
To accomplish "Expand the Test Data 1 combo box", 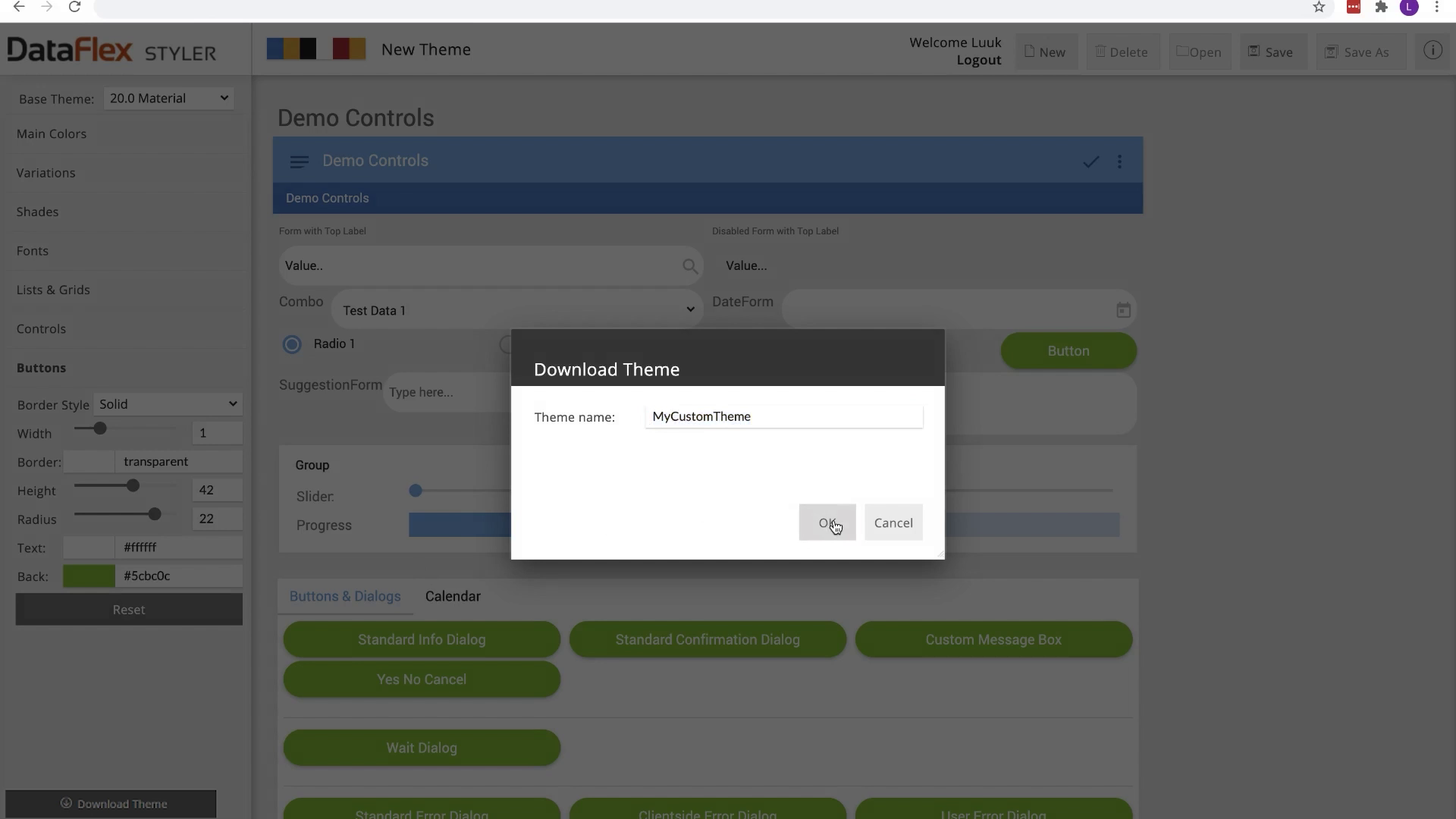I will pyautogui.click(x=518, y=310).
